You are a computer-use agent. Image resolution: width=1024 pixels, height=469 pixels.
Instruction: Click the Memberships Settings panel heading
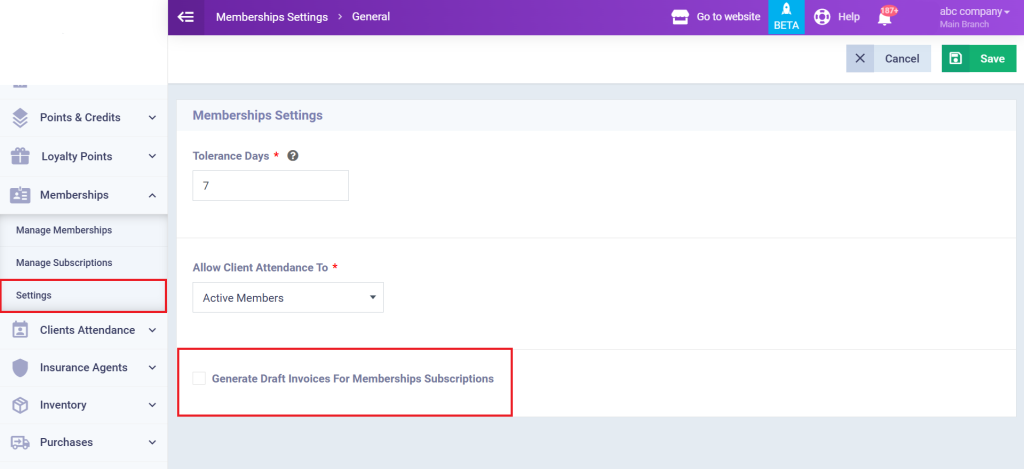pyautogui.click(x=257, y=116)
